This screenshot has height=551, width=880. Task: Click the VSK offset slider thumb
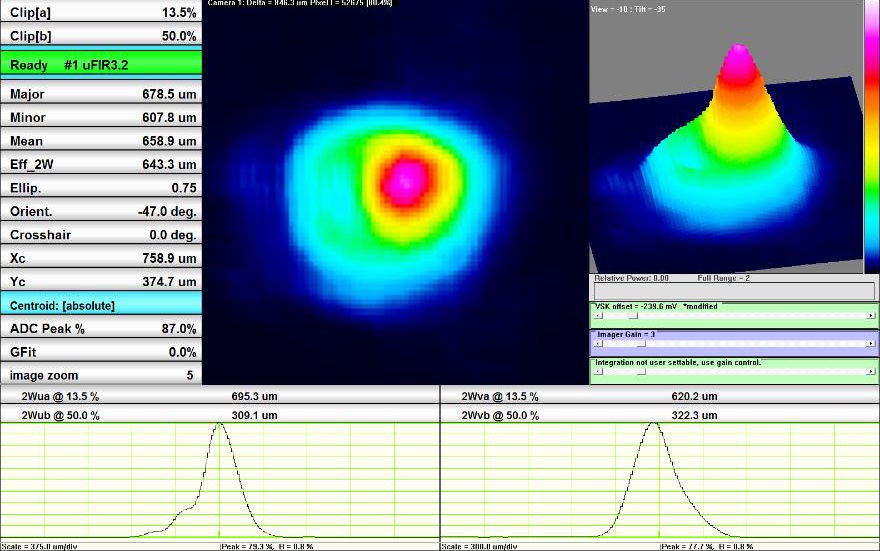(631, 315)
